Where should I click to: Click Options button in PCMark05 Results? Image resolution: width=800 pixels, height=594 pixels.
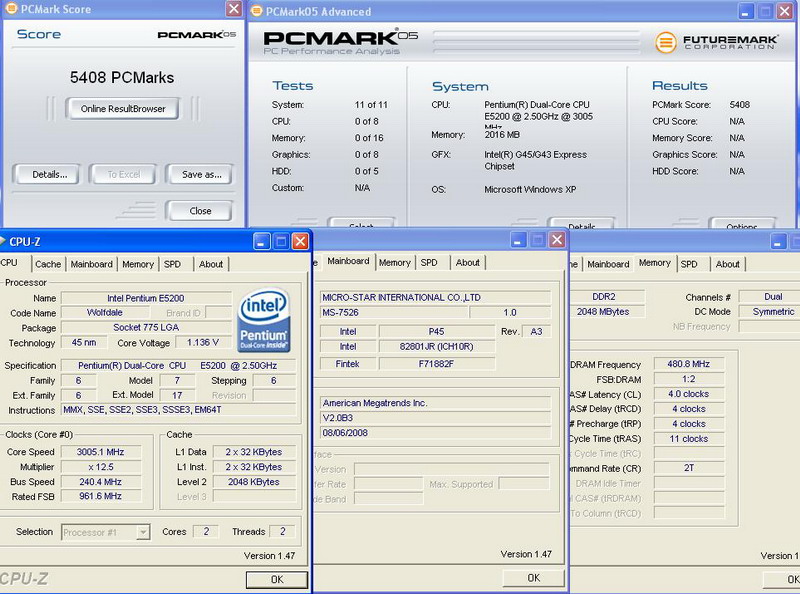click(x=742, y=224)
